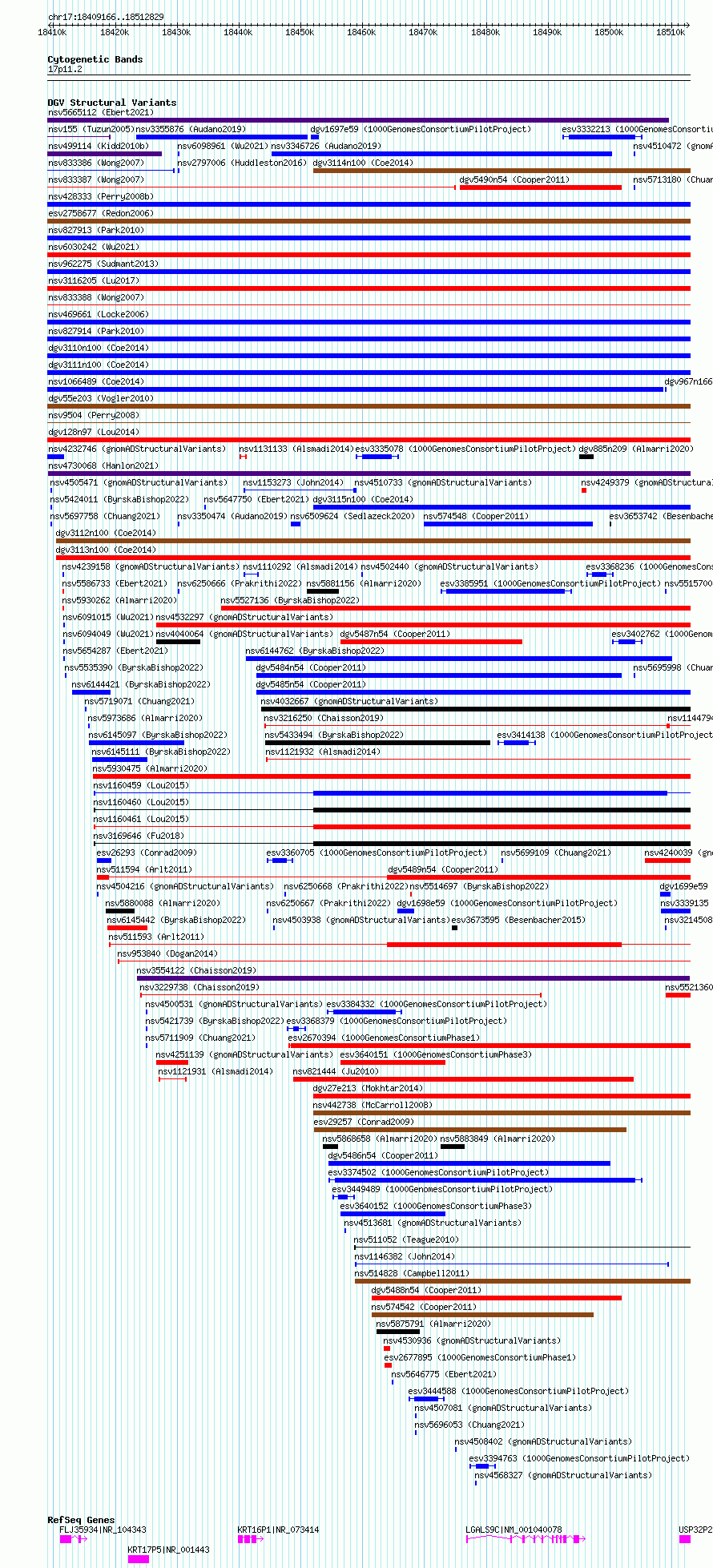
Task: Click the nsv5930475 (Almarri2020) label
Action: pyautogui.click(x=150, y=768)
